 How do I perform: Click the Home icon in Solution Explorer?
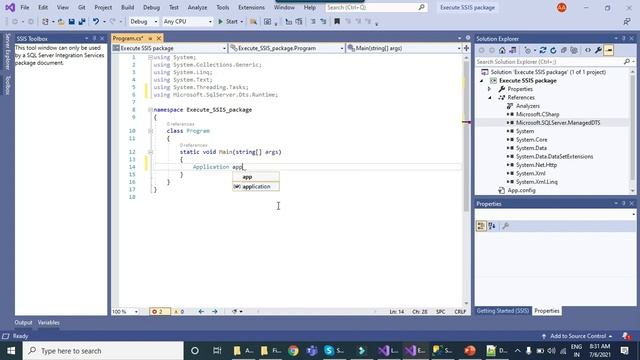point(502,50)
